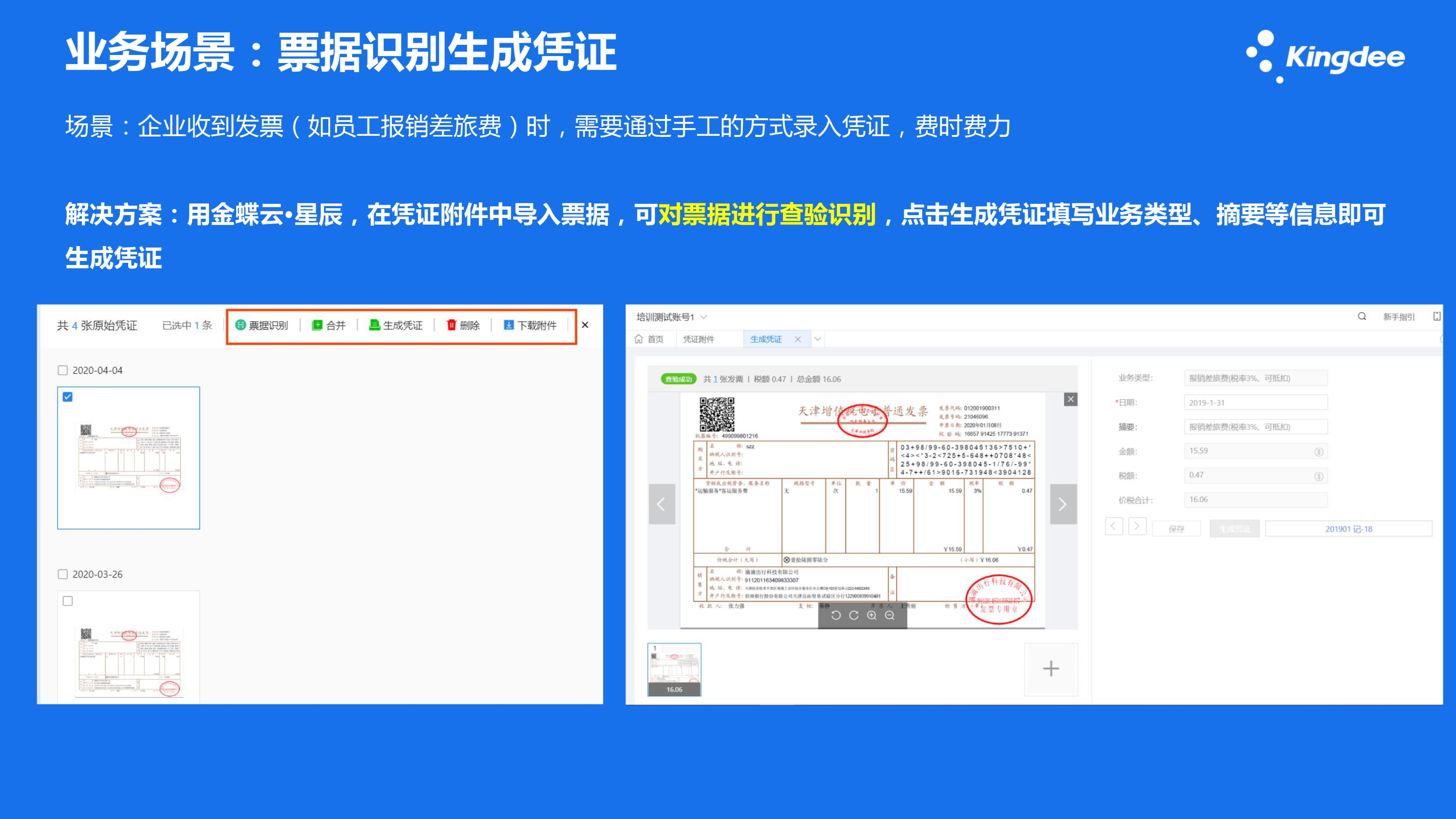
Task: Click the 日期 date input field
Action: pyautogui.click(x=1255, y=402)
